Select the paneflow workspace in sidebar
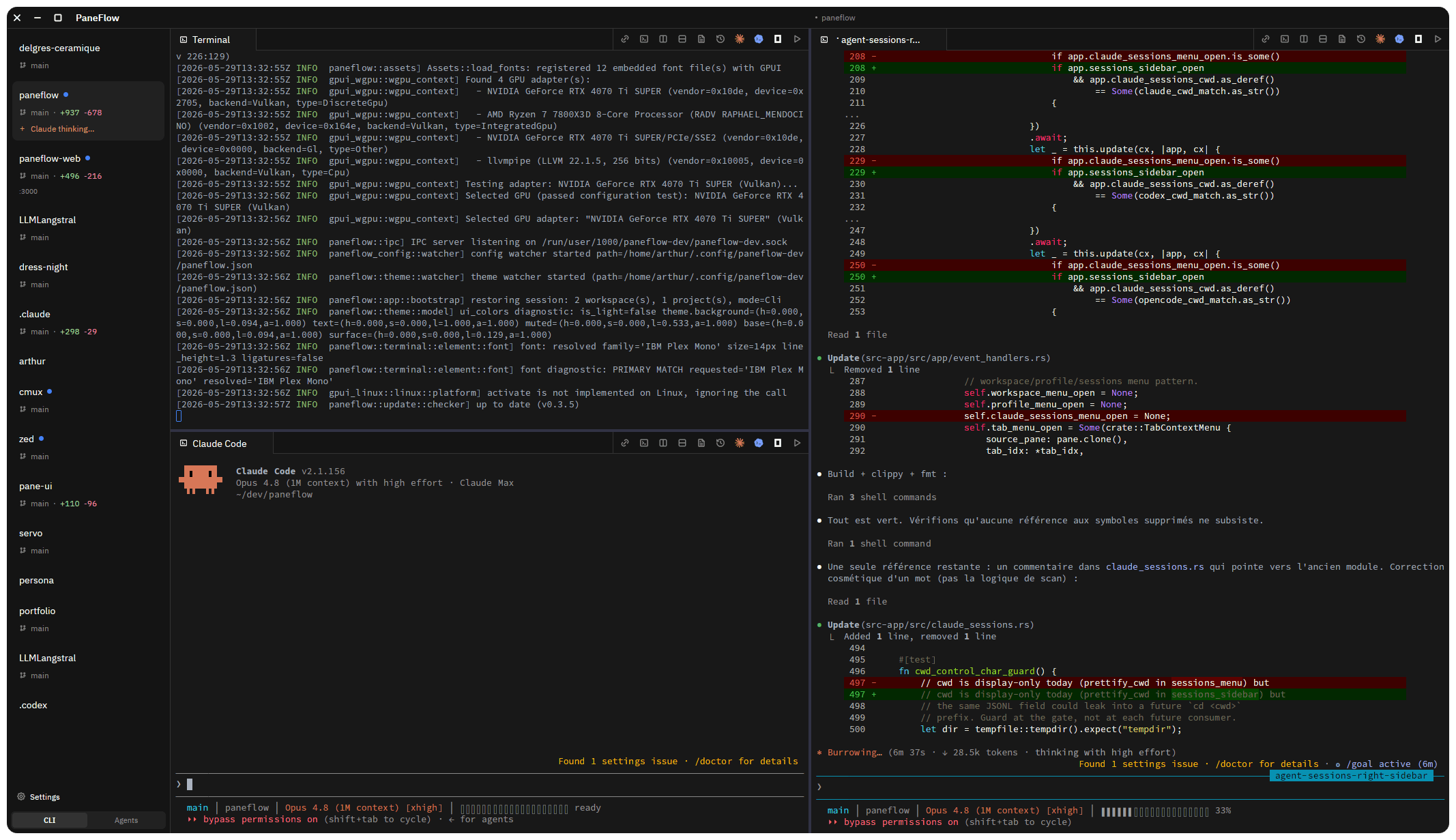The height and width of the screenshot is (840, 1456). [x=88, y=111]
